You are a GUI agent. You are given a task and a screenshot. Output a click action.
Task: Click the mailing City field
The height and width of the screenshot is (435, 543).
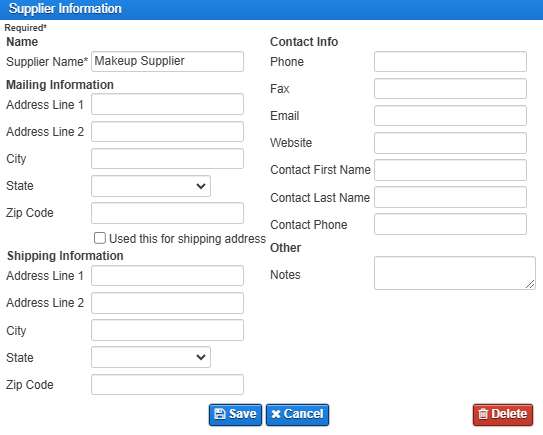(x=167, y=159)
